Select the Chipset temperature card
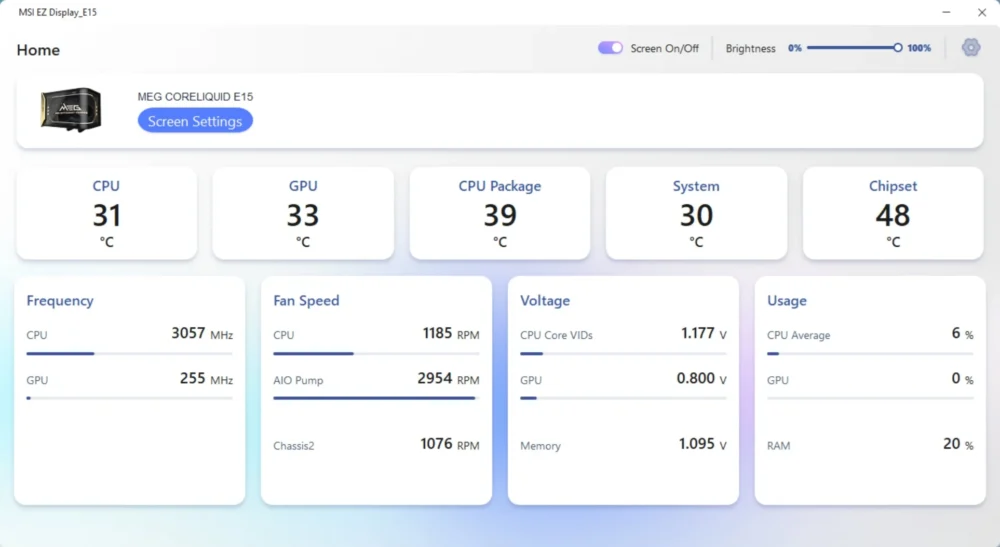The width and height of the screenshot is (1000, 547). tap(893, 213)
